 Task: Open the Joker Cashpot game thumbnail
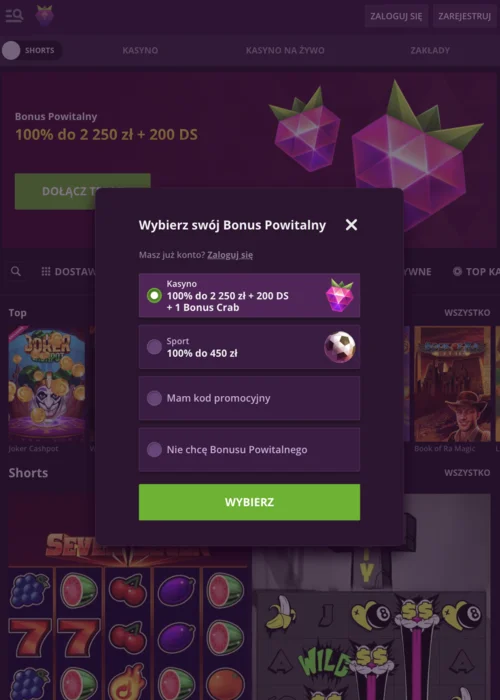click(x=46, y=384)
